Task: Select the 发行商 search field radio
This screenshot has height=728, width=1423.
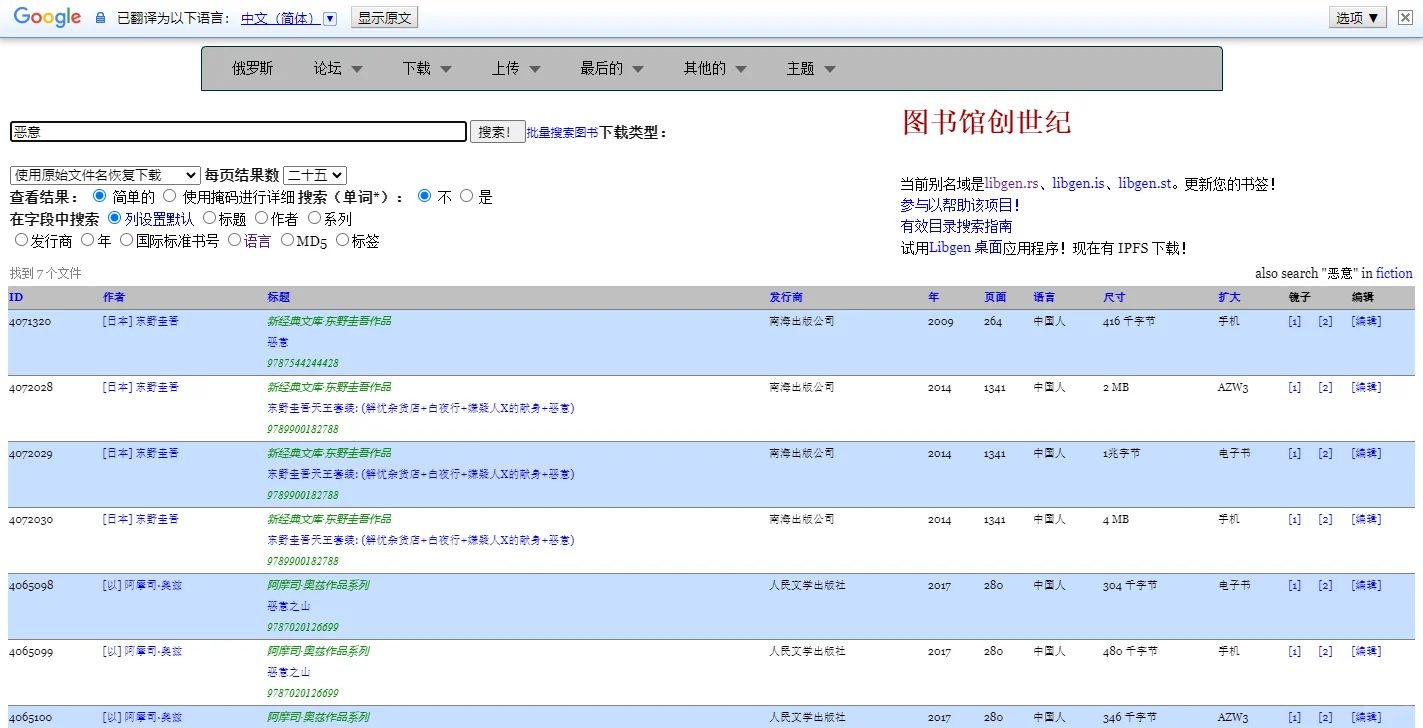Action: coord(21,239)
